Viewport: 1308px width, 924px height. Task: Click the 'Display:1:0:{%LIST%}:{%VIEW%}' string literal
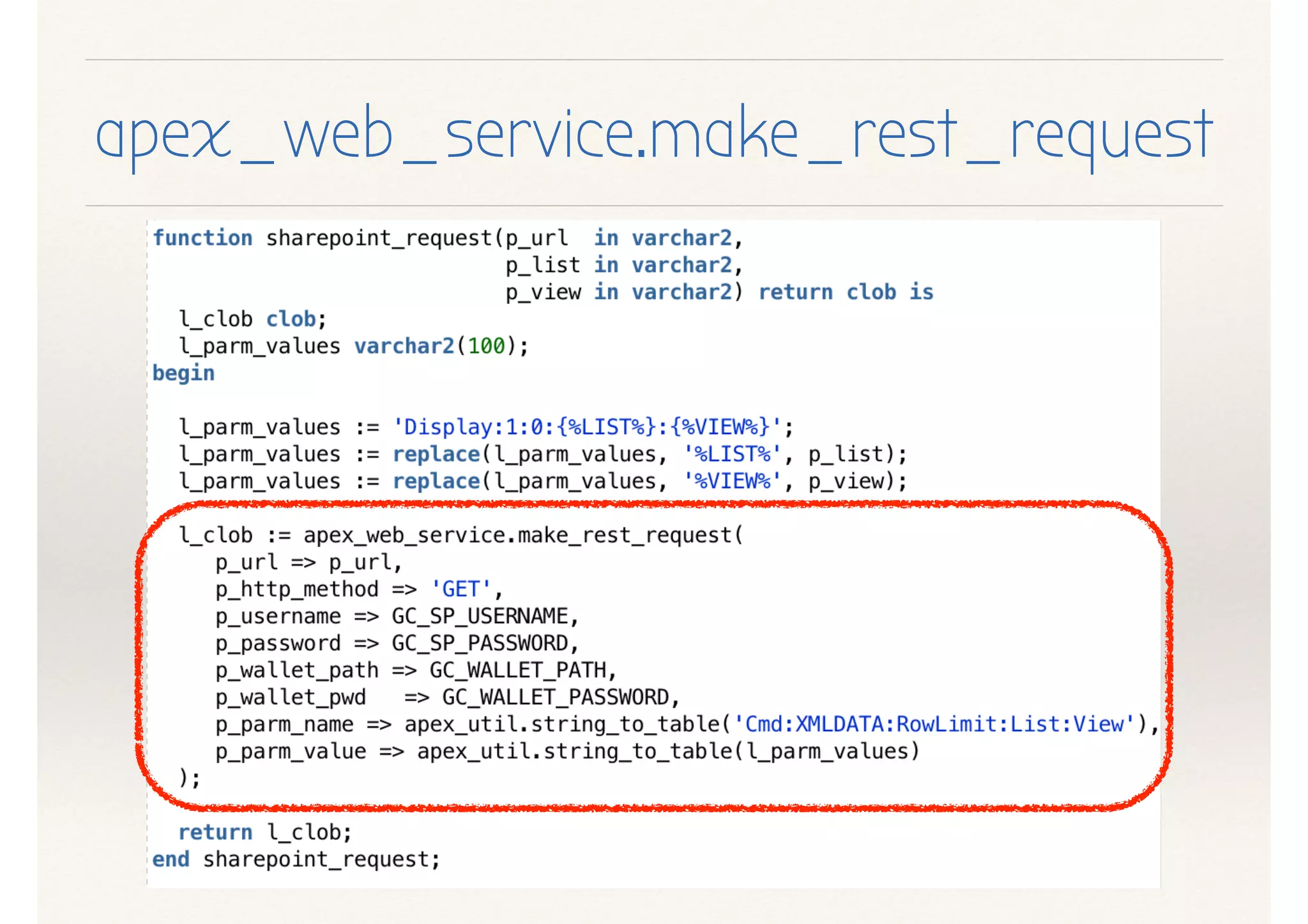click(x=587, y=427)
